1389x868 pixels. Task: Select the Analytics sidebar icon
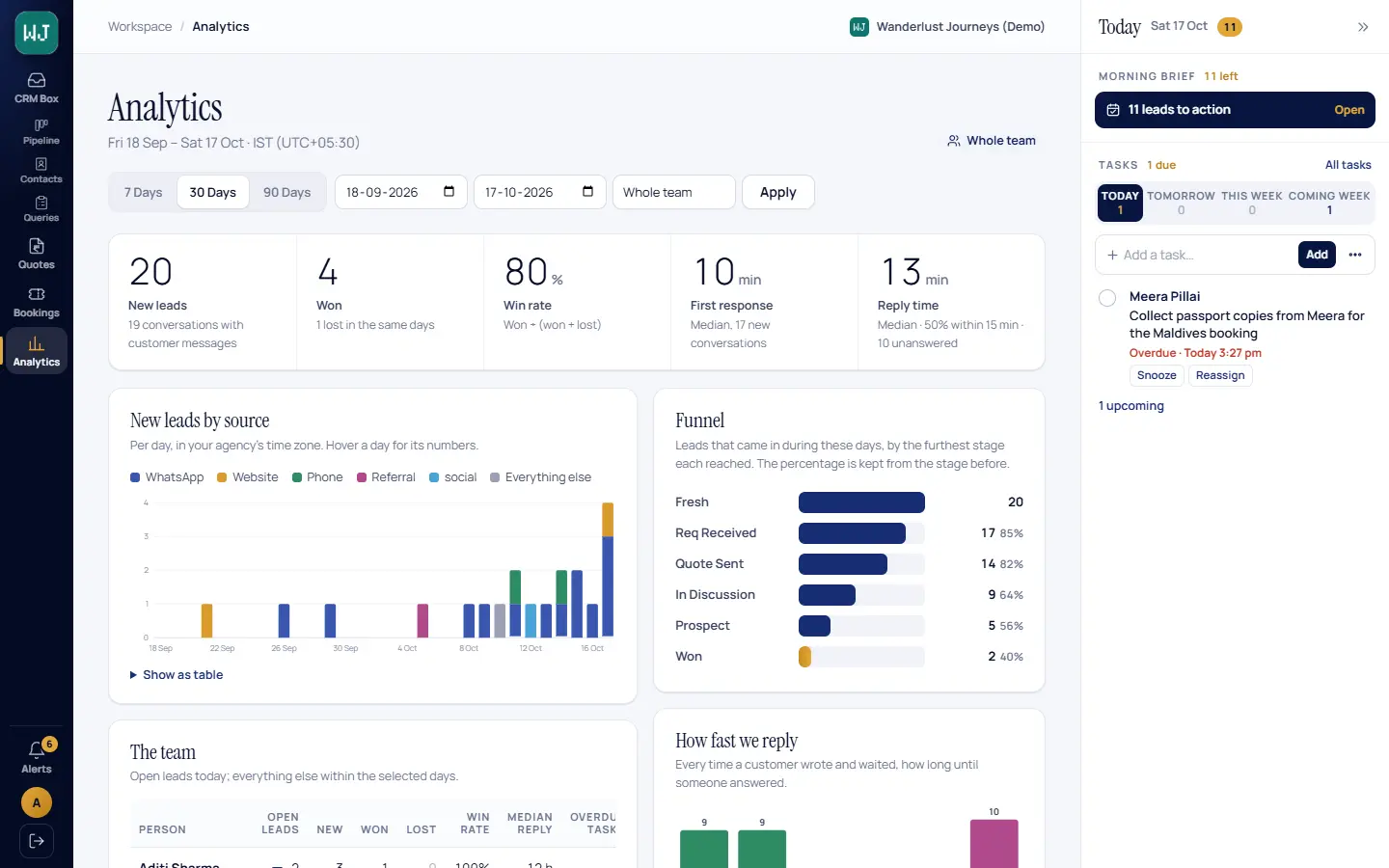[37, 351]
